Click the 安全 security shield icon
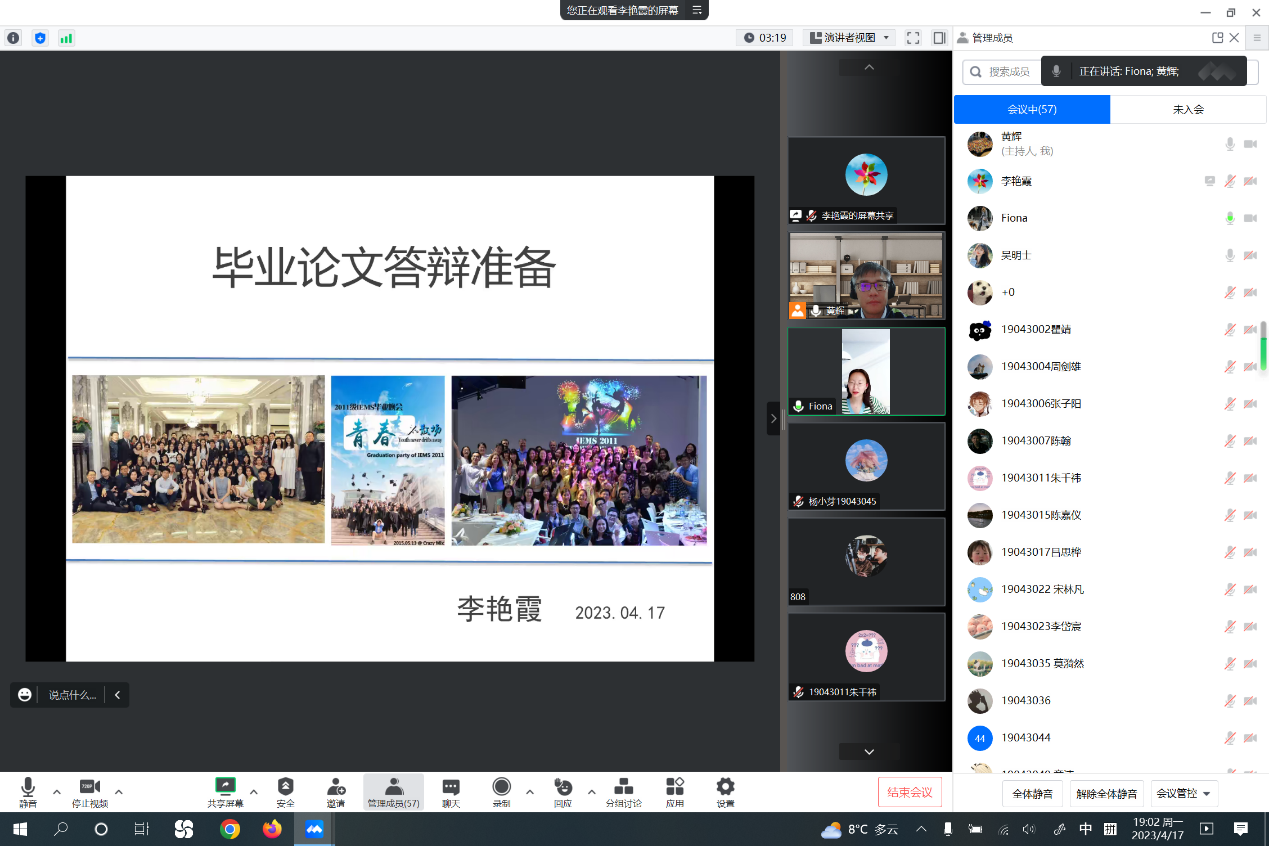The image size is (1269, 846). (x=285, y=788)
